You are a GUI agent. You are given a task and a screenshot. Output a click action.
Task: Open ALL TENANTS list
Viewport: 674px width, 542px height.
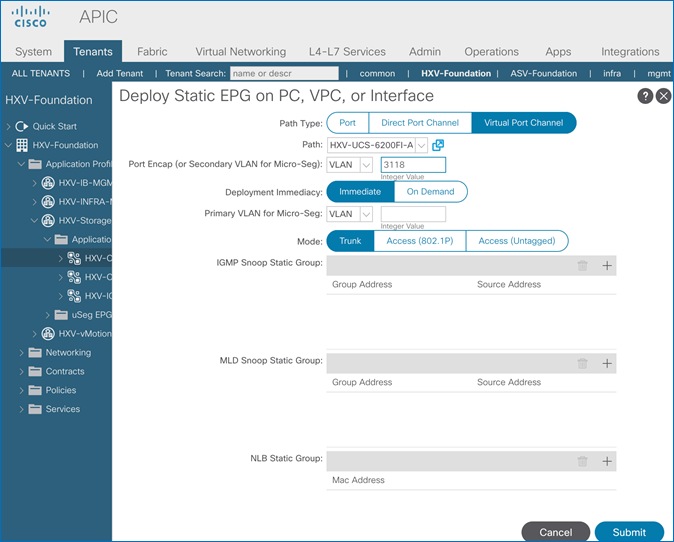tap(40, 73)
